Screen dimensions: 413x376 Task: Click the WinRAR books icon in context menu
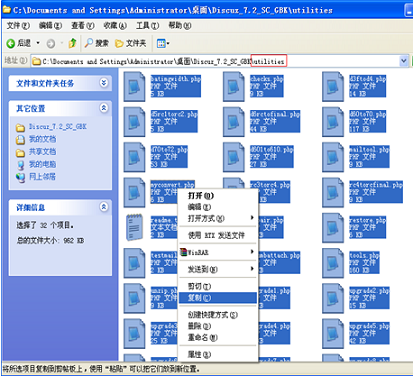[184, 252]
